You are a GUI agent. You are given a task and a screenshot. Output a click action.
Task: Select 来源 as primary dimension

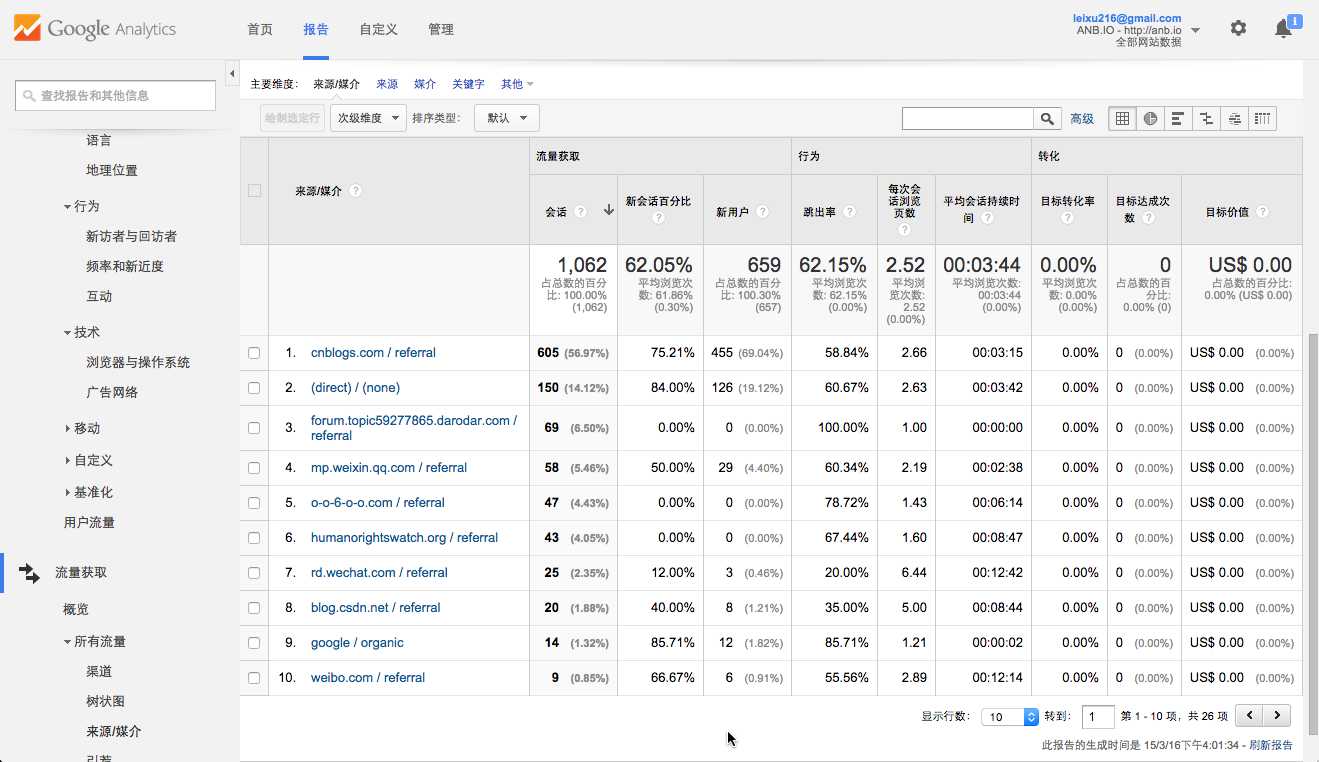coord(387,84)
